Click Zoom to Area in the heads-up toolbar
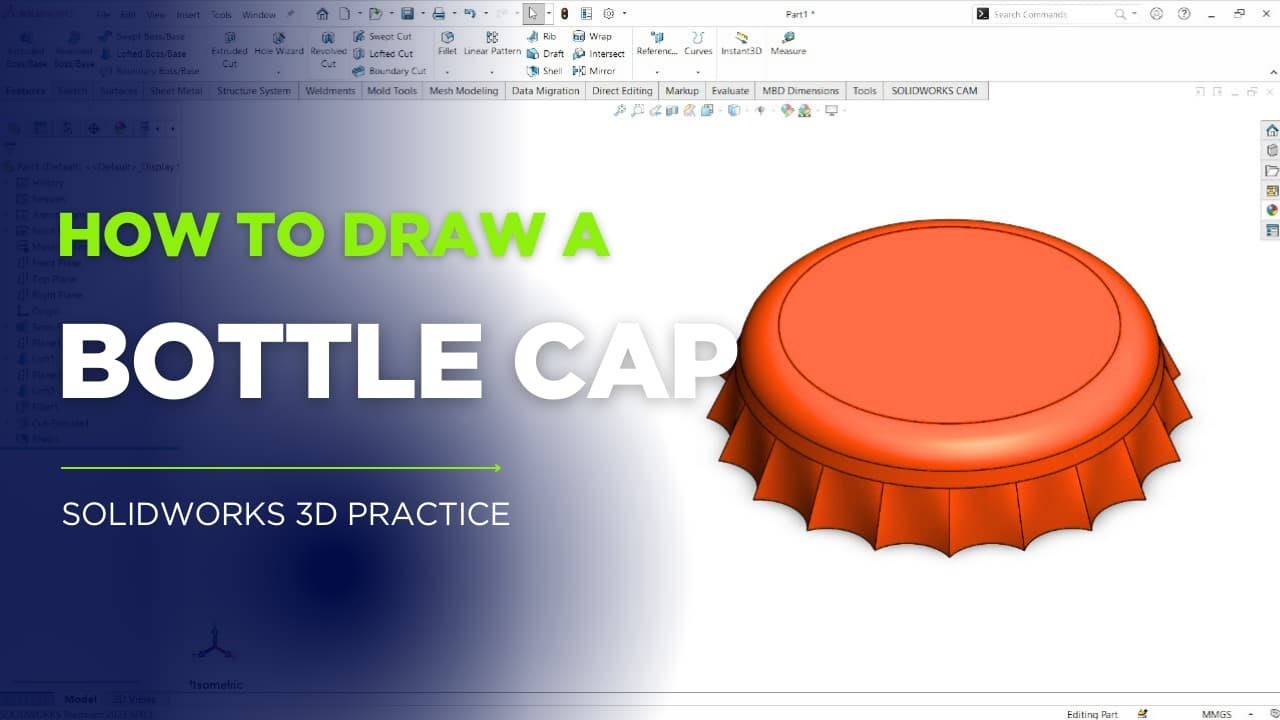Screen dimensions: 1280x720 coord(637,110)
